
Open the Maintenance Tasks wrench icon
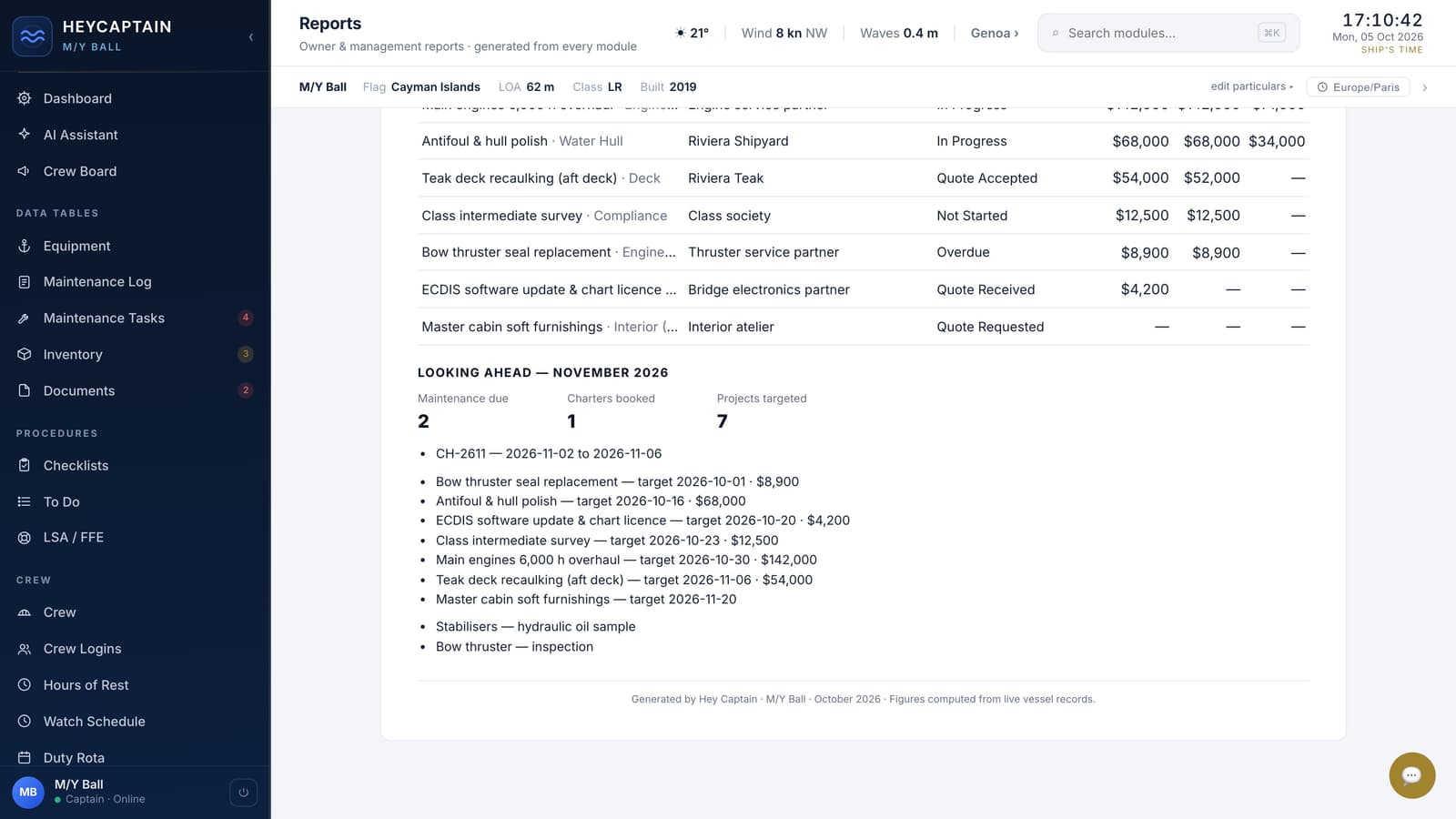tap(25, 318)
